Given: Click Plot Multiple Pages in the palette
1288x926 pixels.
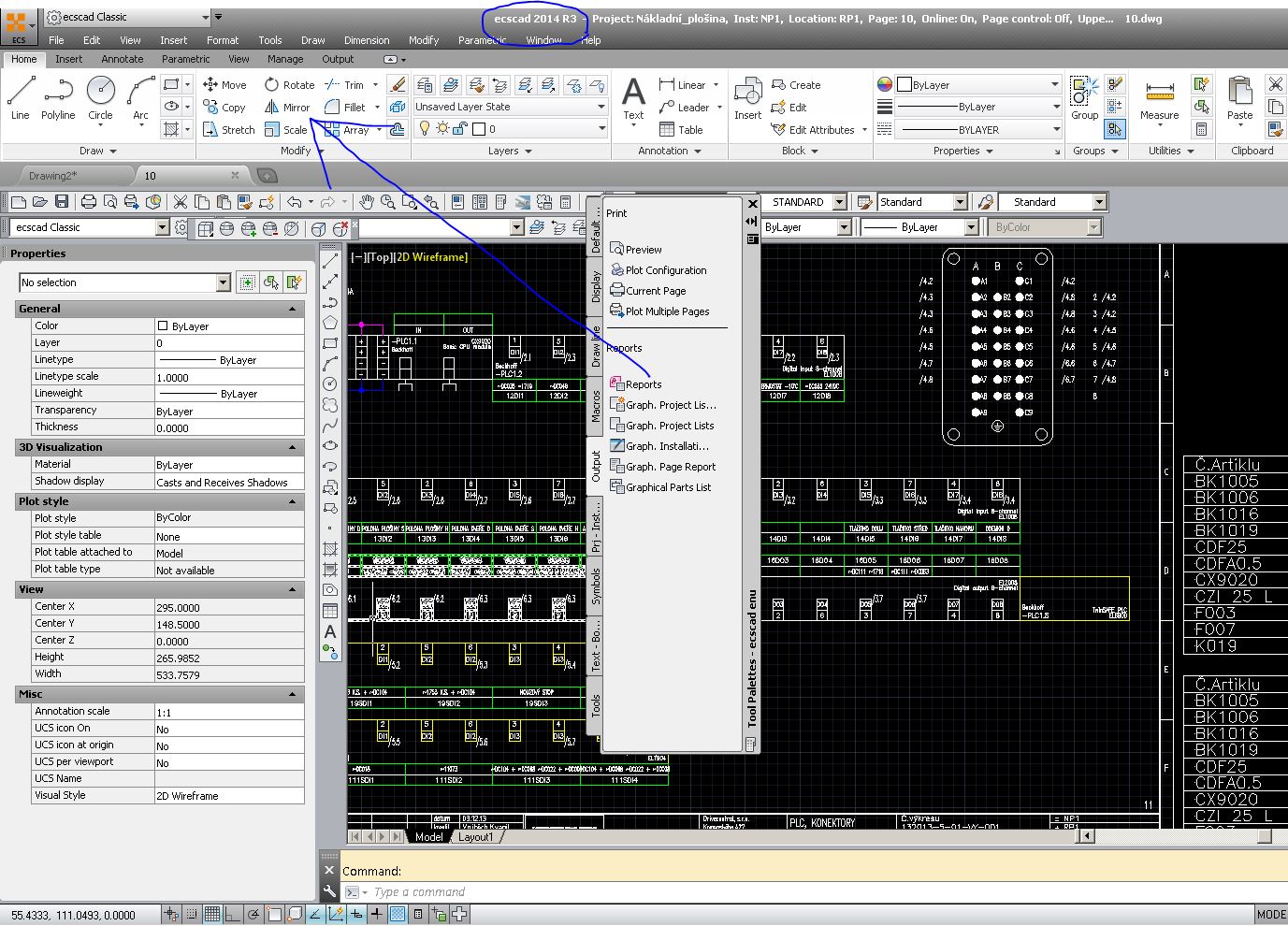Looking at the screenshot, I should click(x=659, y=311).
